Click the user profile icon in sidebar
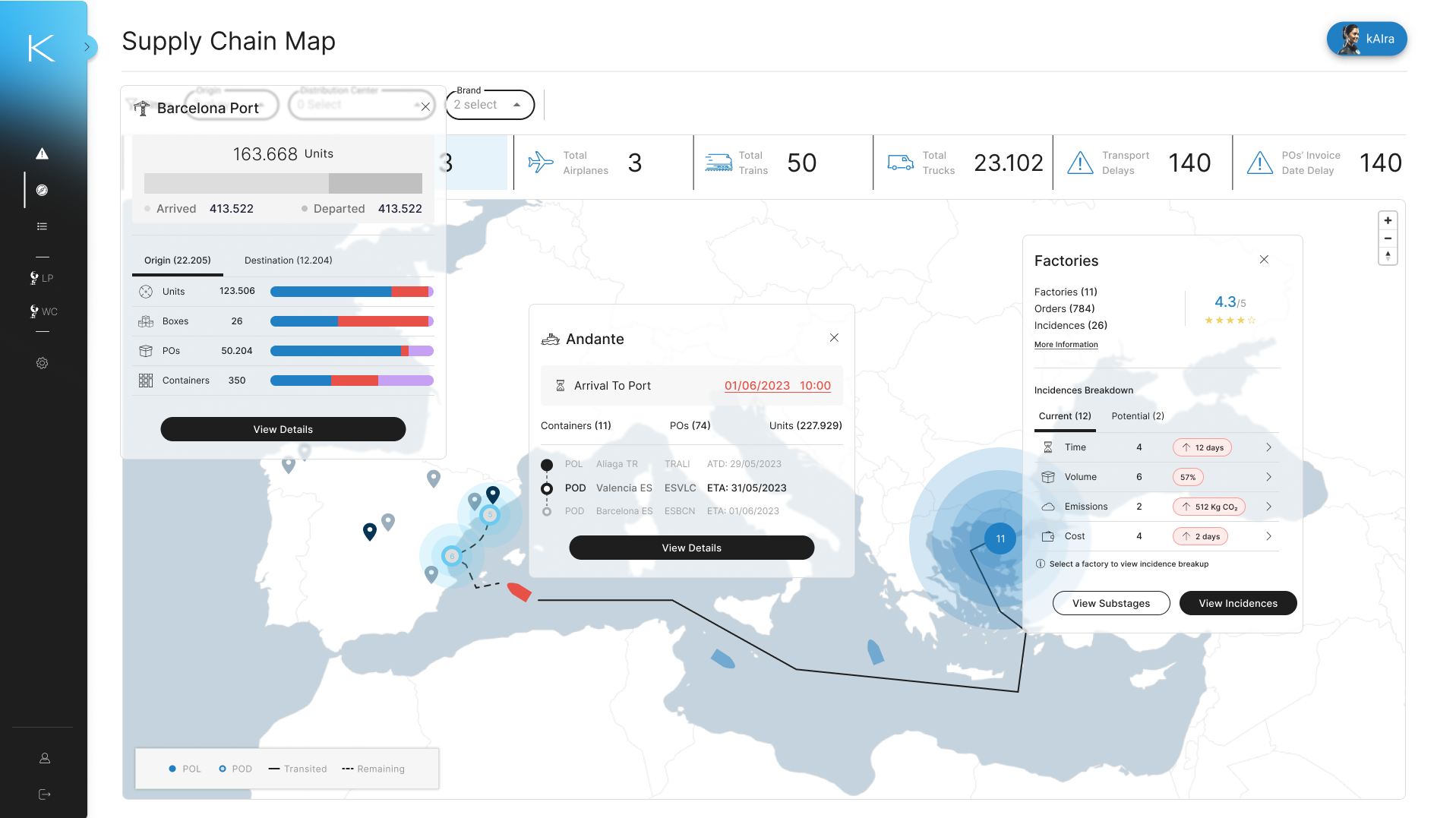This screenshot has width=1456, height=818. tap(45, 758)
